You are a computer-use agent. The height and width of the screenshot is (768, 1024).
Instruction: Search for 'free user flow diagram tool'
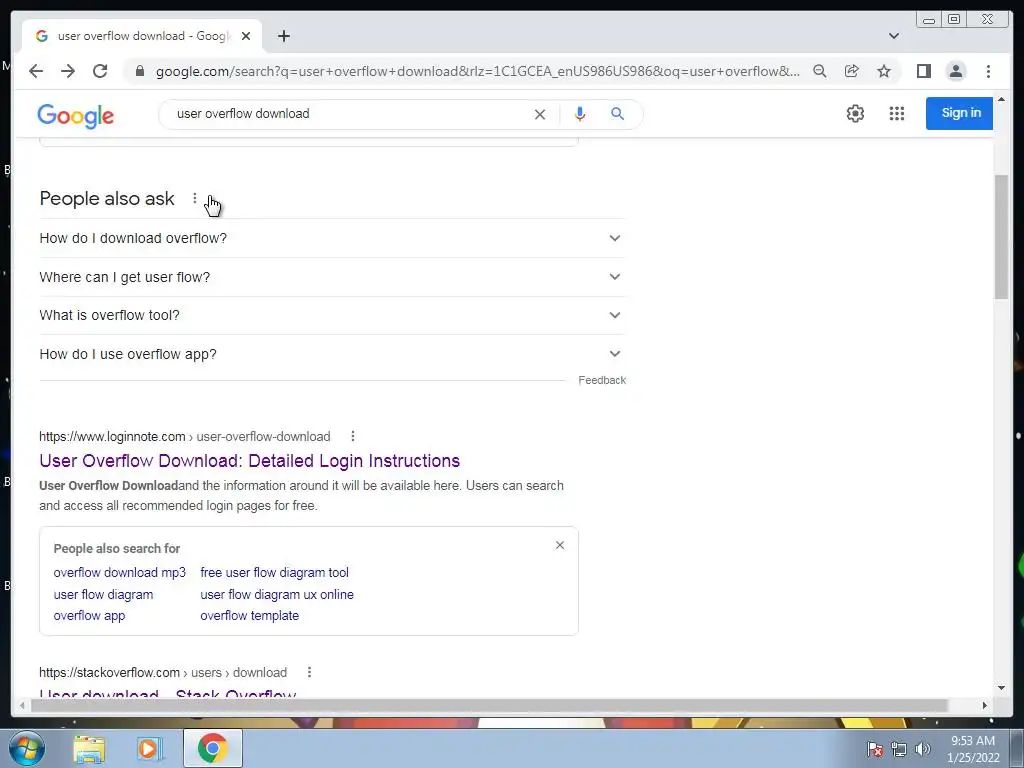[274, 573]
